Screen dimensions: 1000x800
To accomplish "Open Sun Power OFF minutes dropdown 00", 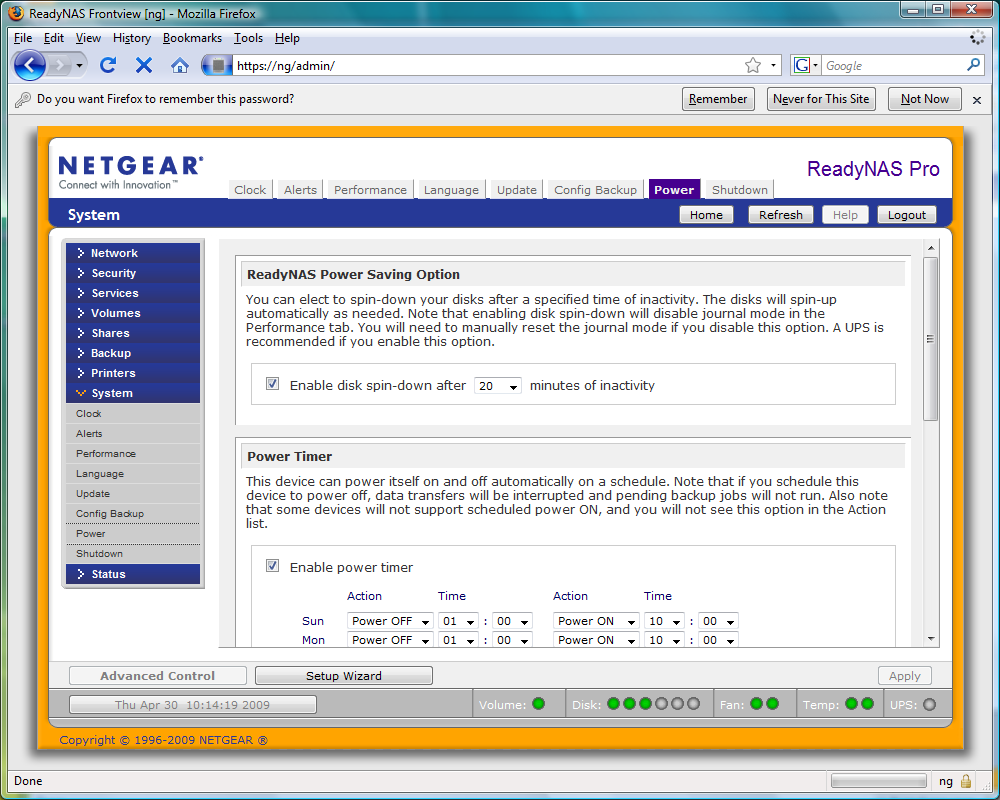I will click(512, 621).
